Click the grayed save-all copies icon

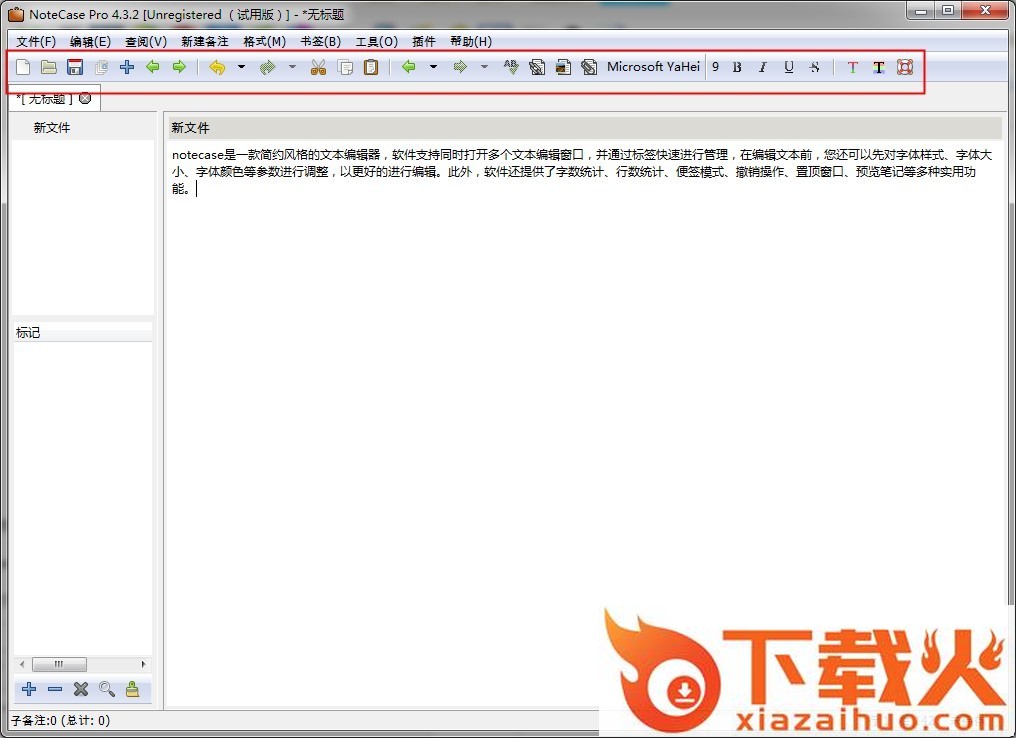coord(101,67)
